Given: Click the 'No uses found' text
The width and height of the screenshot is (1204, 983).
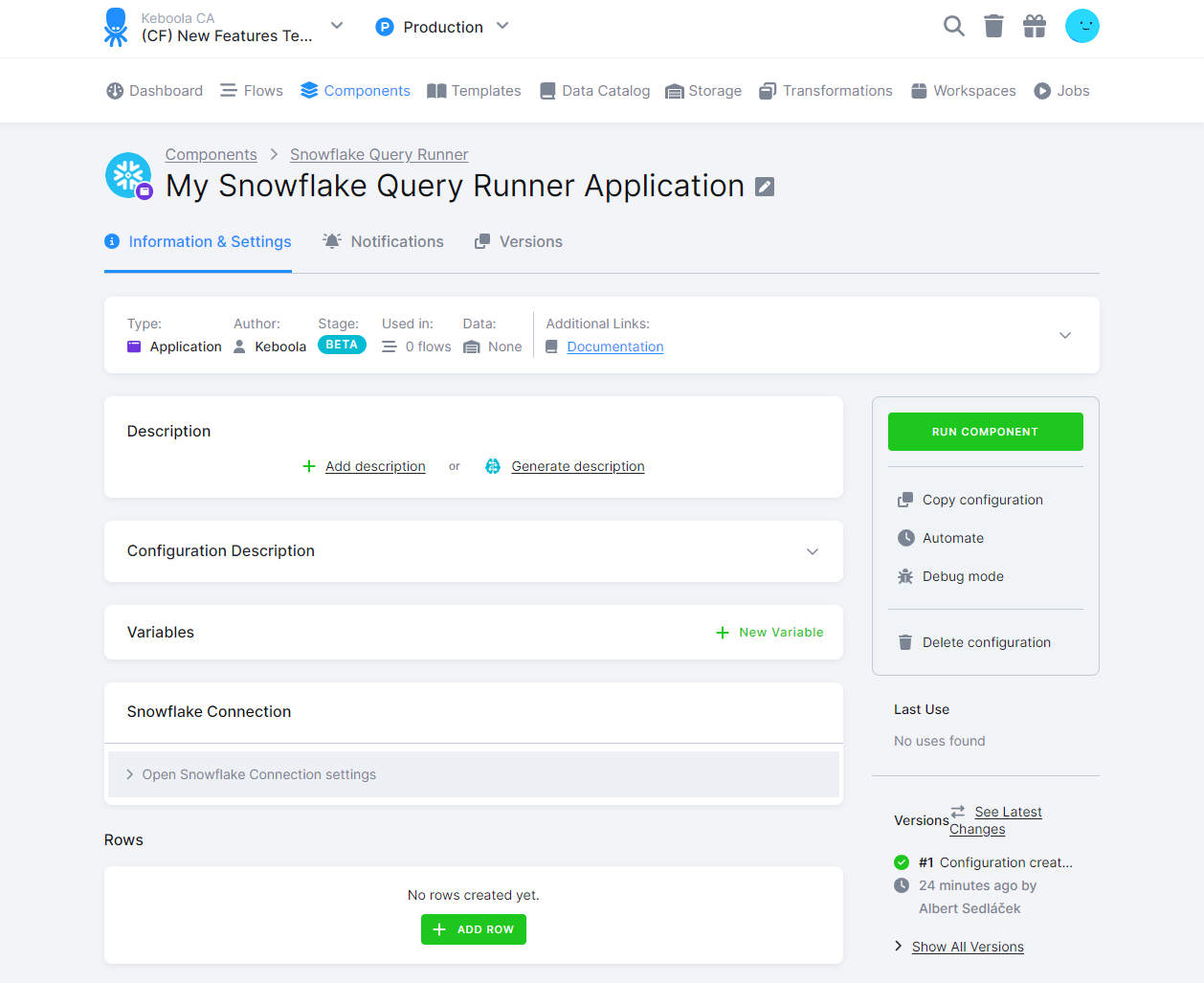Looking at the screenshot, I should point(940,741).
